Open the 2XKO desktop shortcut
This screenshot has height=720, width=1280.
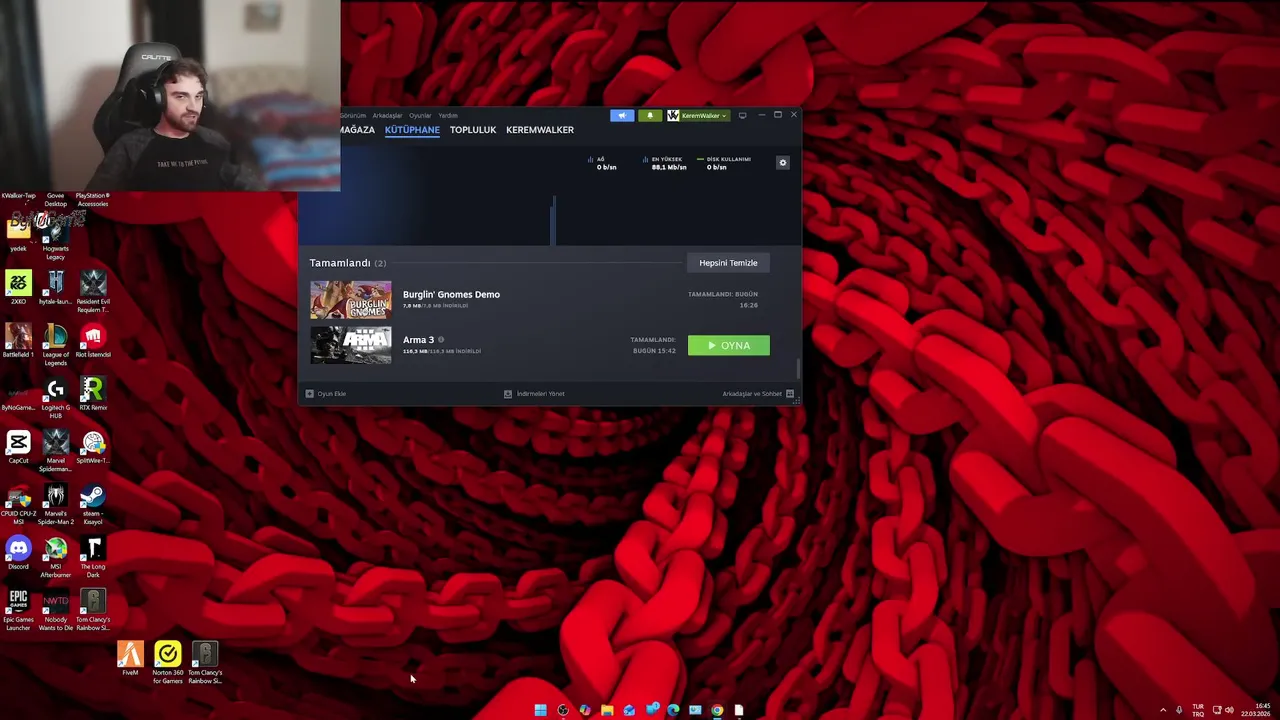pyautogui.click(x=18, y=288)
